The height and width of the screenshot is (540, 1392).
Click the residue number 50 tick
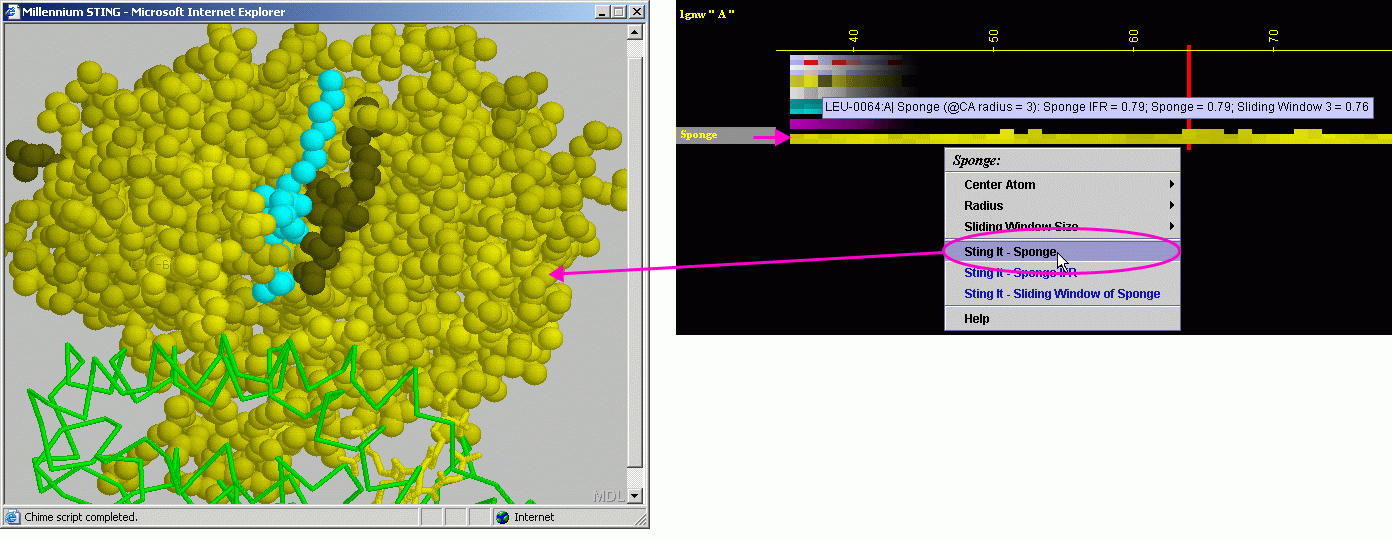(x=993, y=36)
